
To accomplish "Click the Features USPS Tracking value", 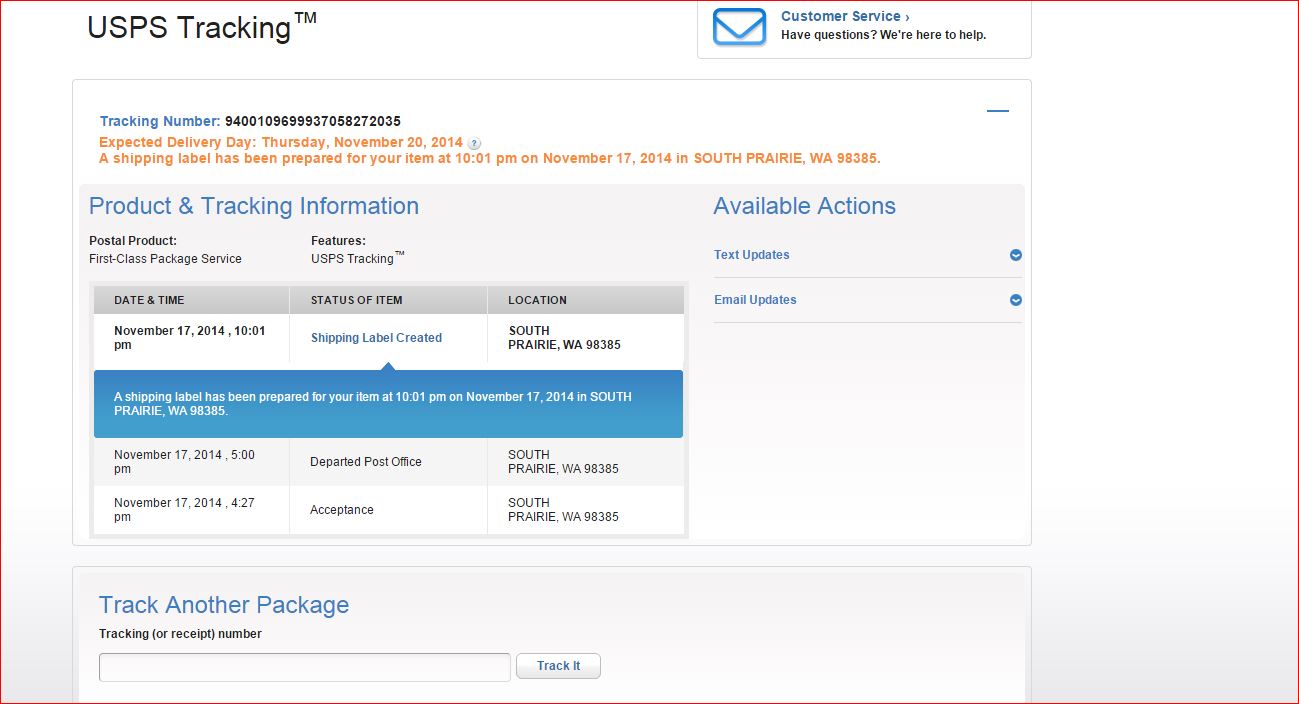I will click(357, 258).
